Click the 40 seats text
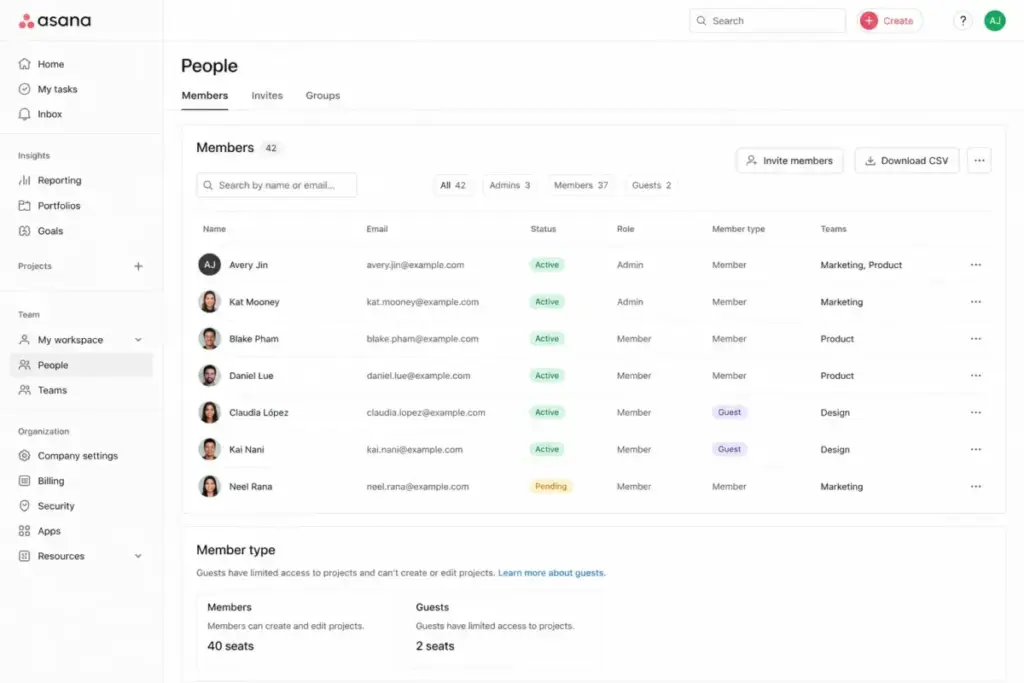Viewport: 1024px width, 683px height. 231,646
